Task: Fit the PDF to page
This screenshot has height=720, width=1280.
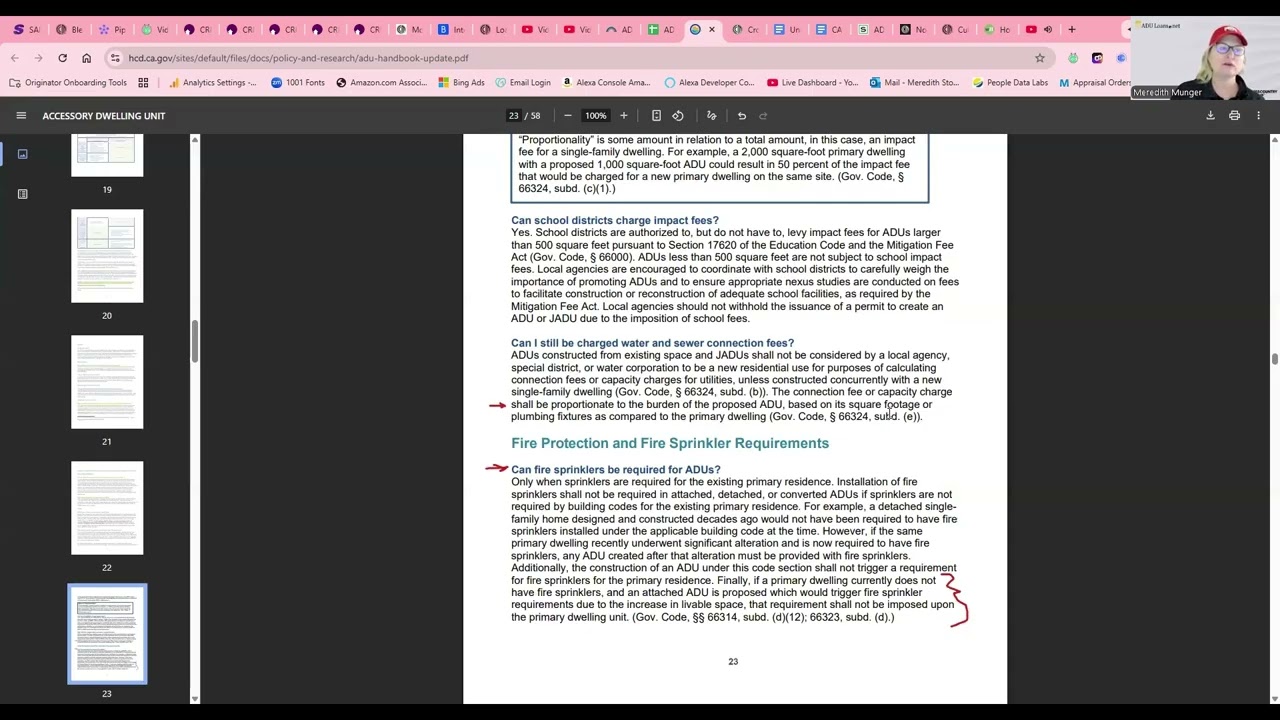Action: coord(656,116)
